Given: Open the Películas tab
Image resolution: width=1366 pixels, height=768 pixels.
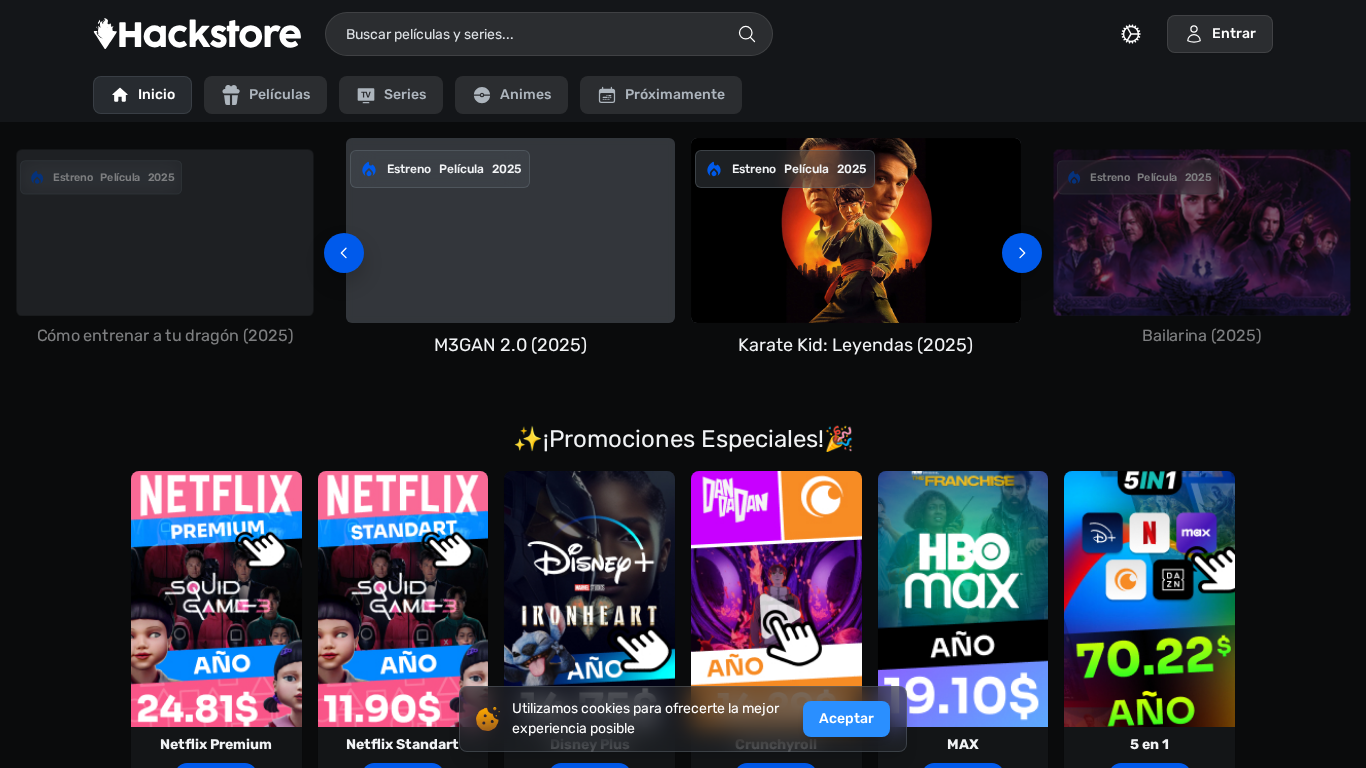Looking at the screenshot, I should tap(265, 95).
